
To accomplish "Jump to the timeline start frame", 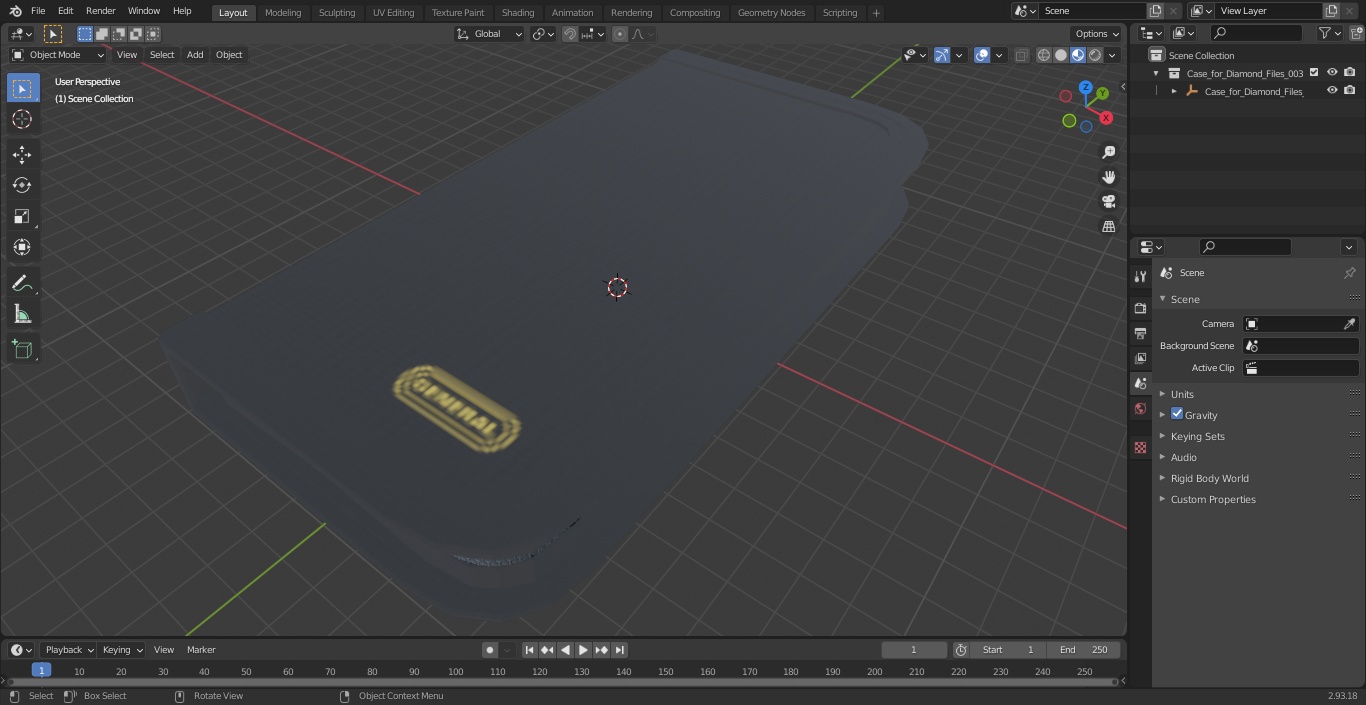I will 530,650.
